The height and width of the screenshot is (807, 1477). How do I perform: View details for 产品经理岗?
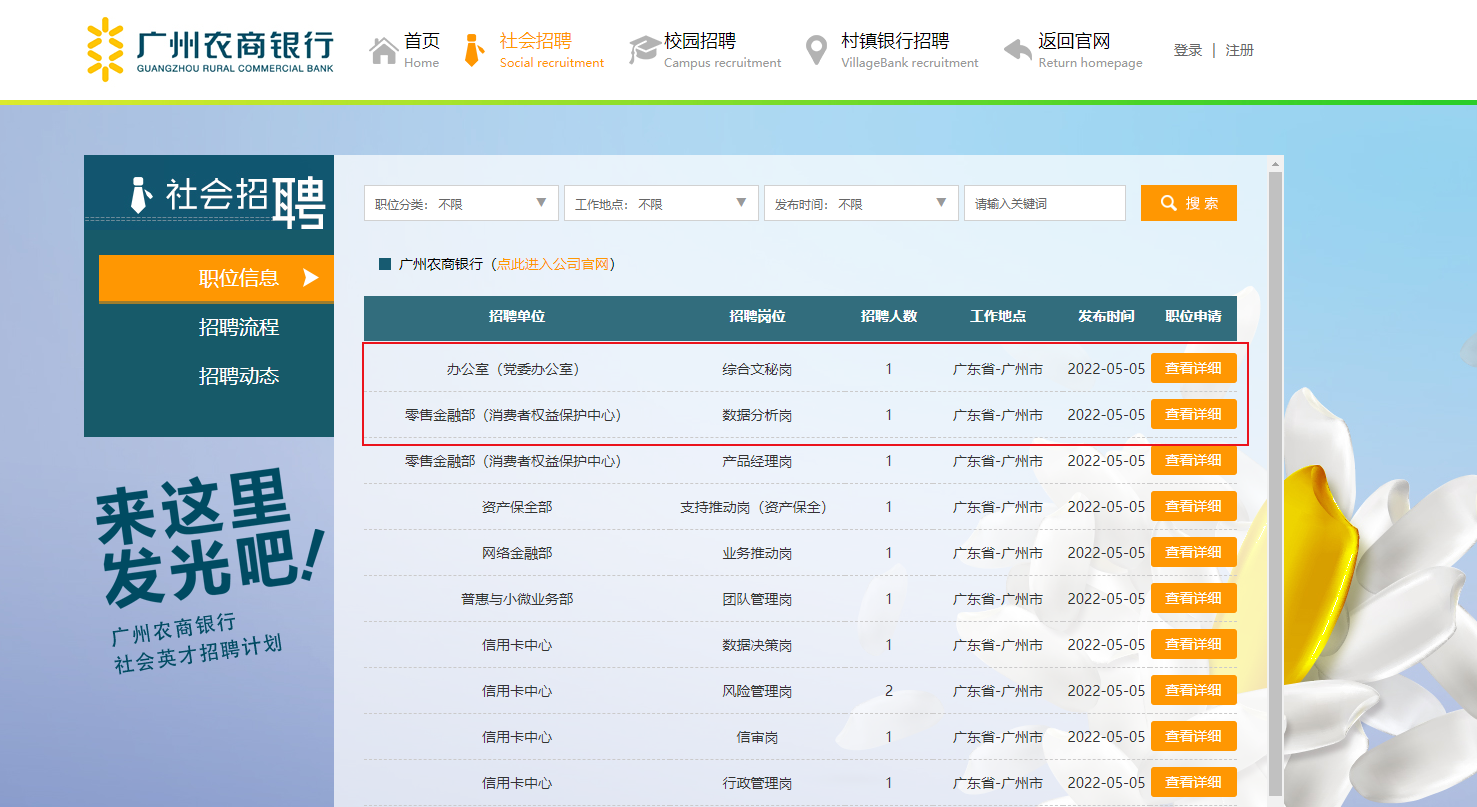coord(1194,460)
